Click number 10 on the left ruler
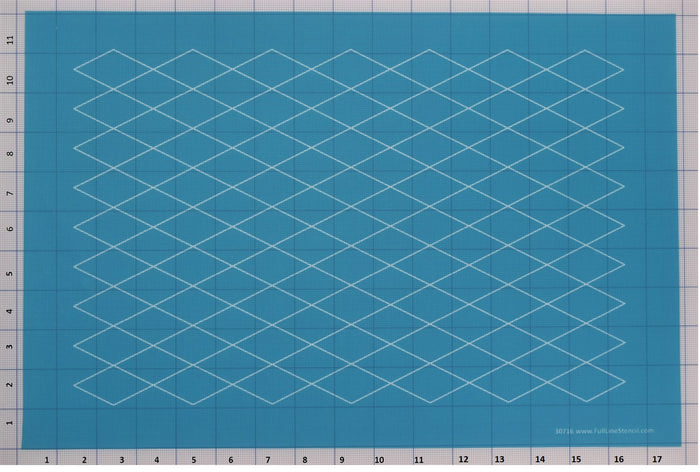This screenshot has height=472, width=700. point(10,79)
